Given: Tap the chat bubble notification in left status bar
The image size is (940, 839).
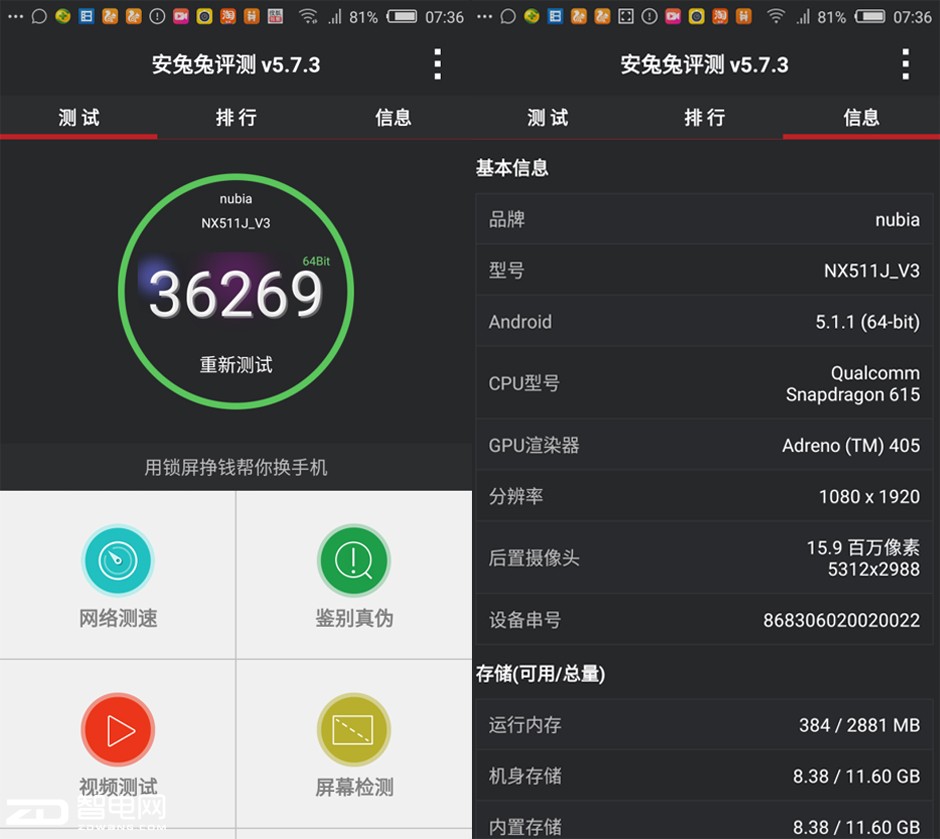Looking at the screenshot, I should (x=39, y=16).
